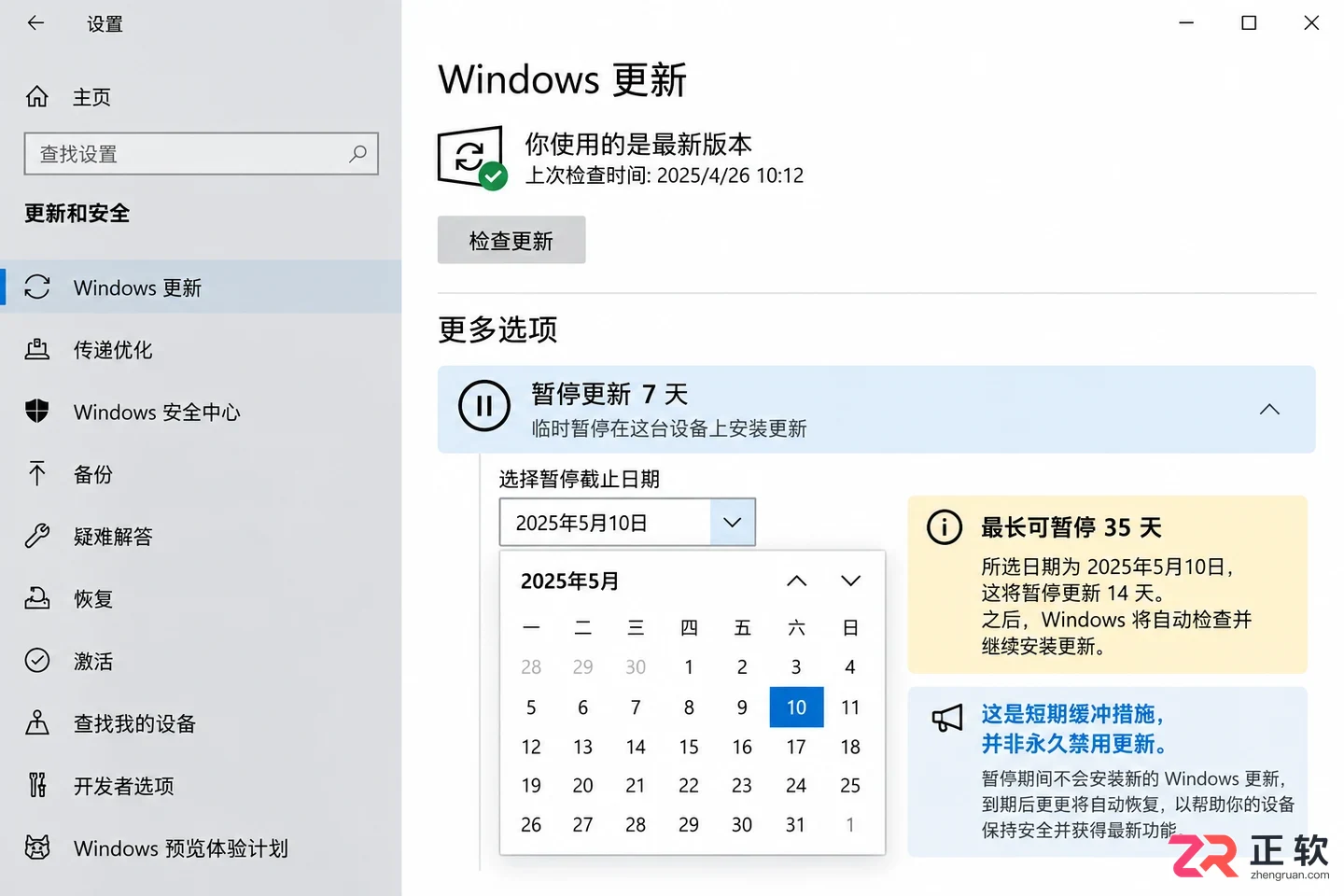Click the 恢复 recovery icon
The image size is (1344, 896).
coord(37,598)
